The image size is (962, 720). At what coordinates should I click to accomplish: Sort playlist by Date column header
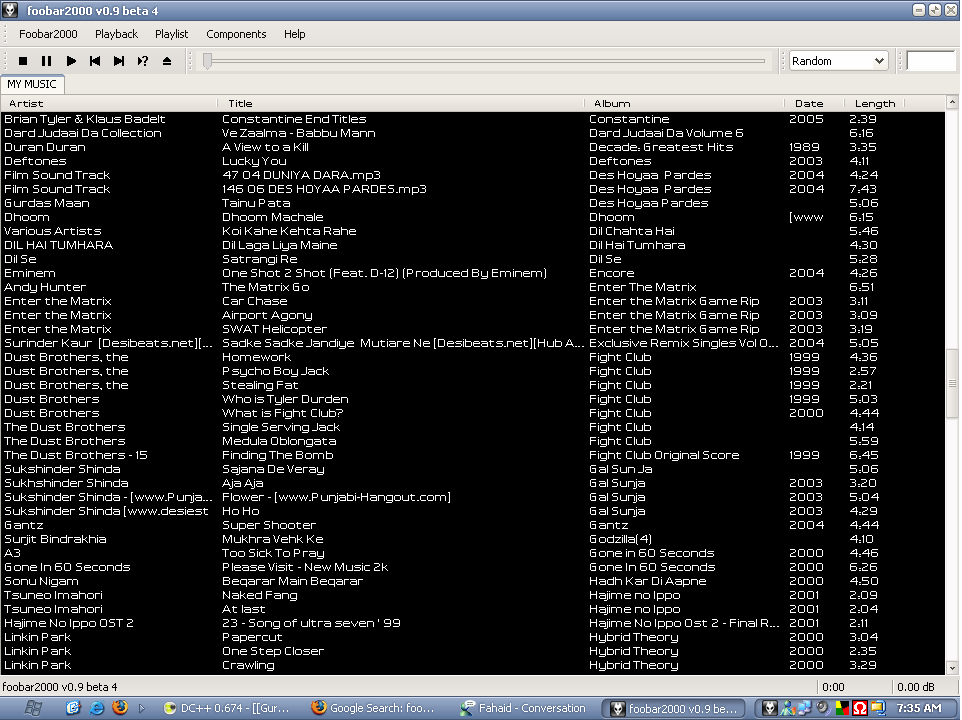pos(815,104)
